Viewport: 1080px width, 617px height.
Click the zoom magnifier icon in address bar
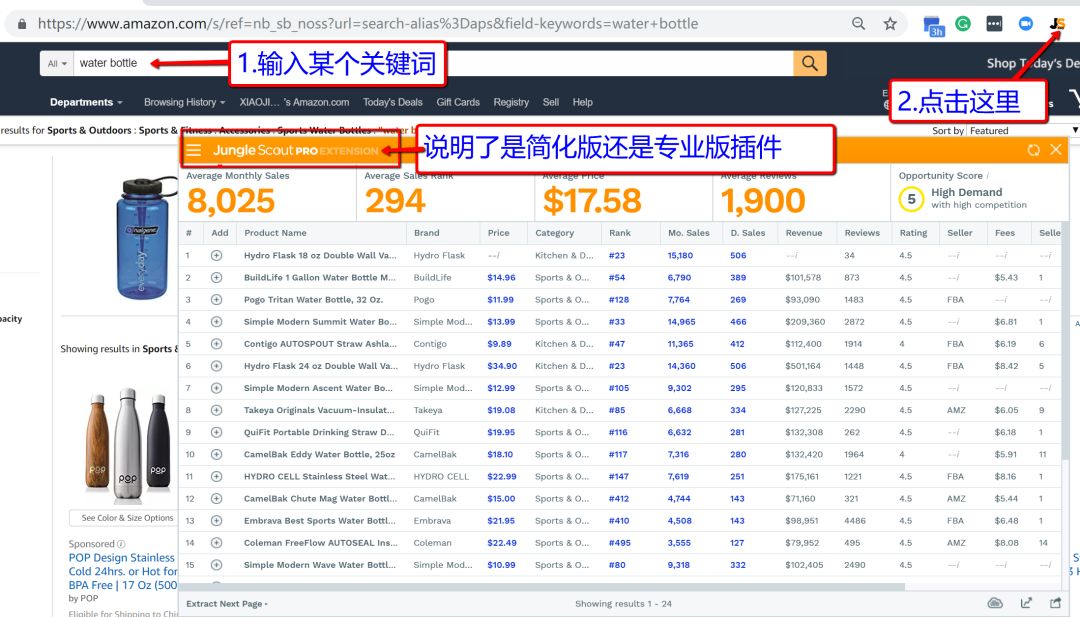pos(858,23)
